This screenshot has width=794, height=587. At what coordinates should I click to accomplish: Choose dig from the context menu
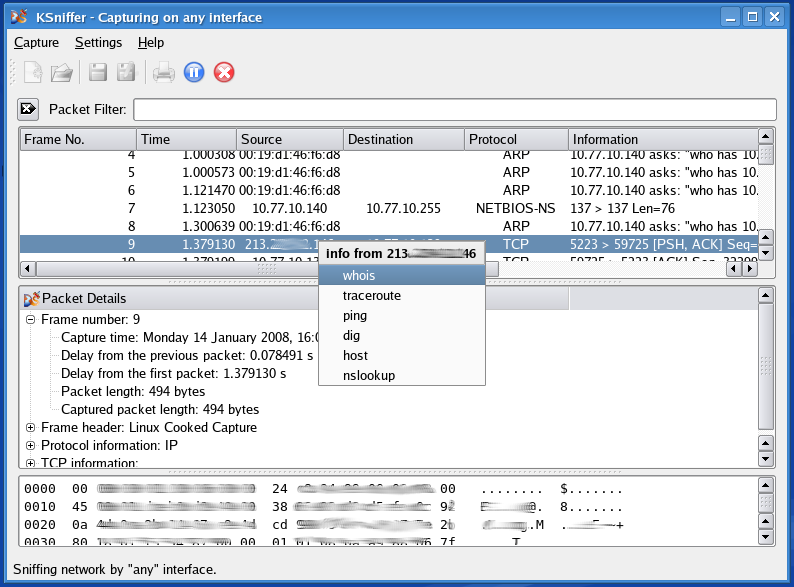pos(402,335)
